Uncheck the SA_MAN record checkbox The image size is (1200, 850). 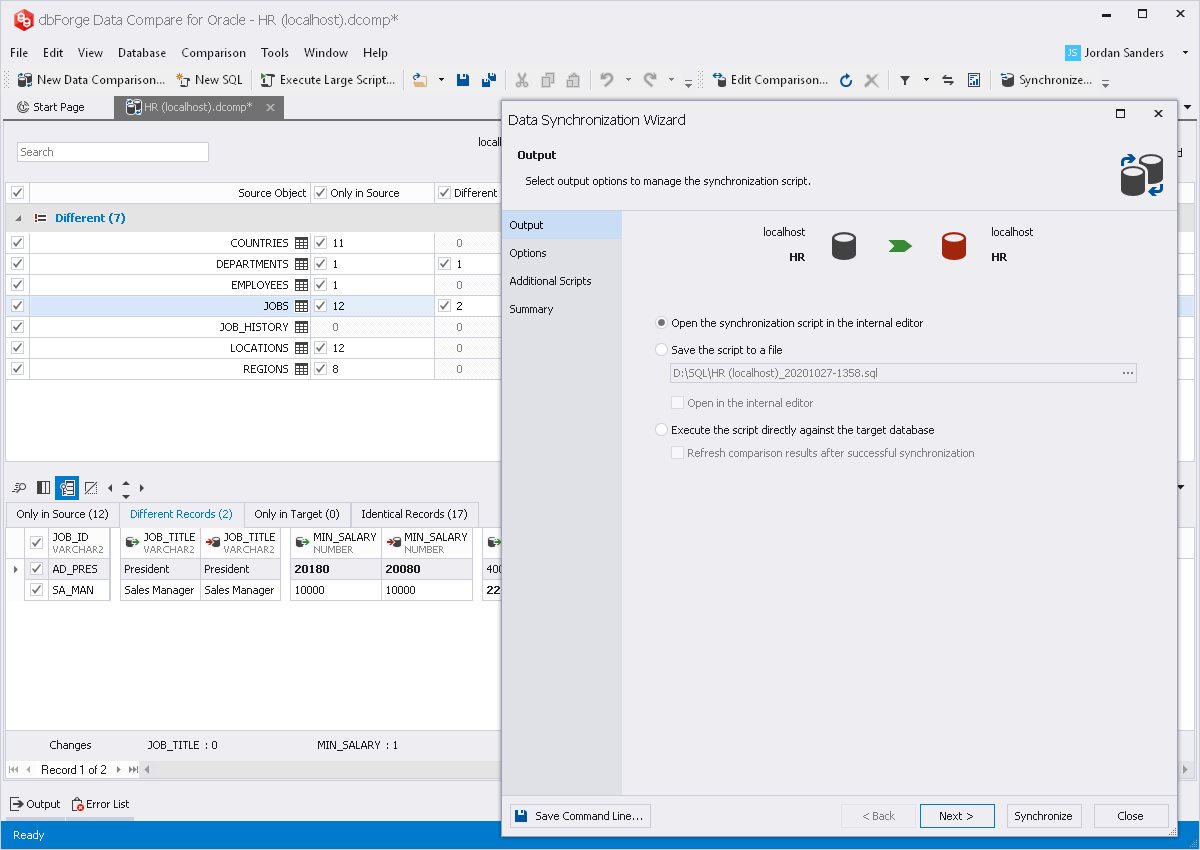(x=37, y=590)
